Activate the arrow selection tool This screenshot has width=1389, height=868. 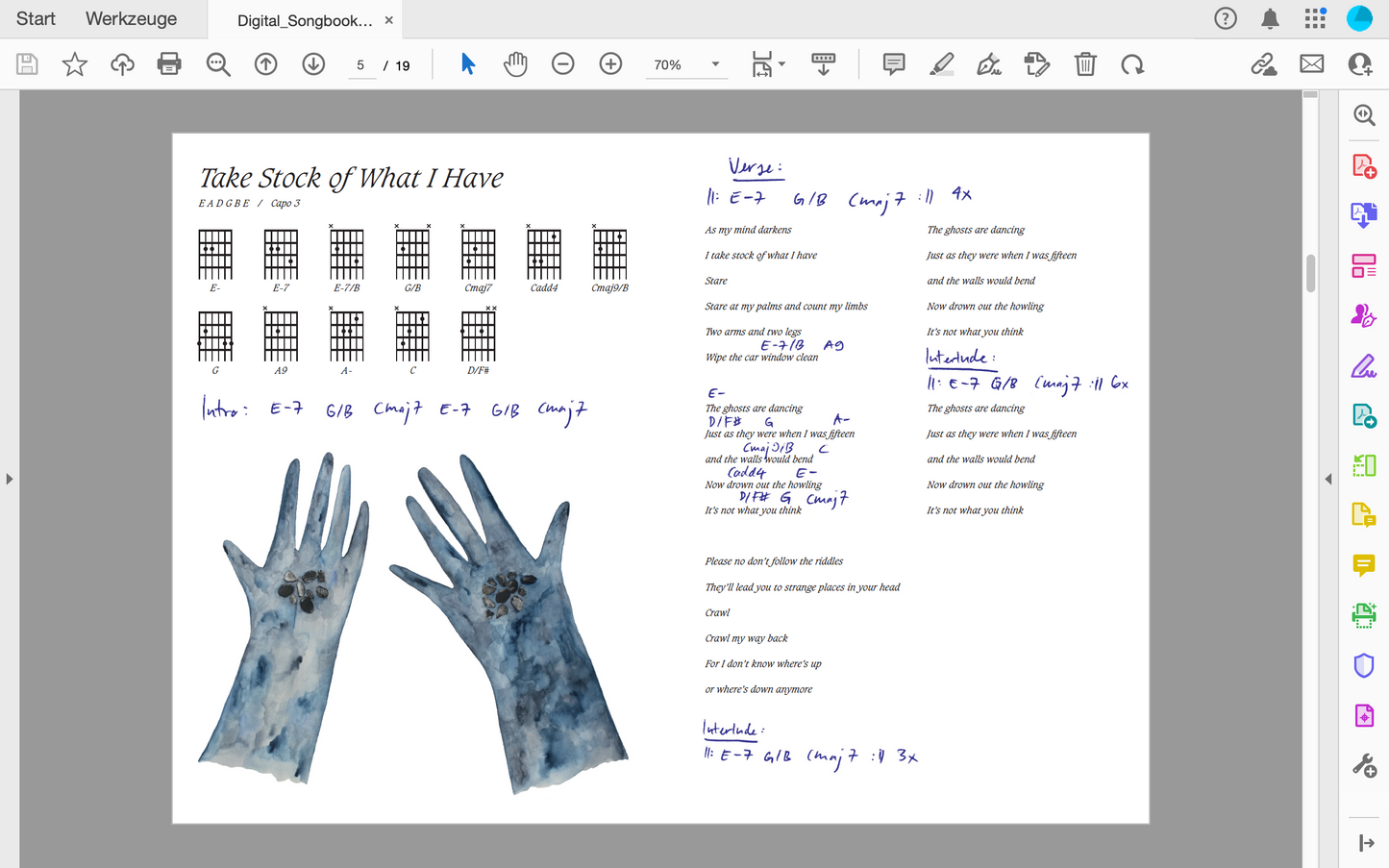(x=468, y=64)
